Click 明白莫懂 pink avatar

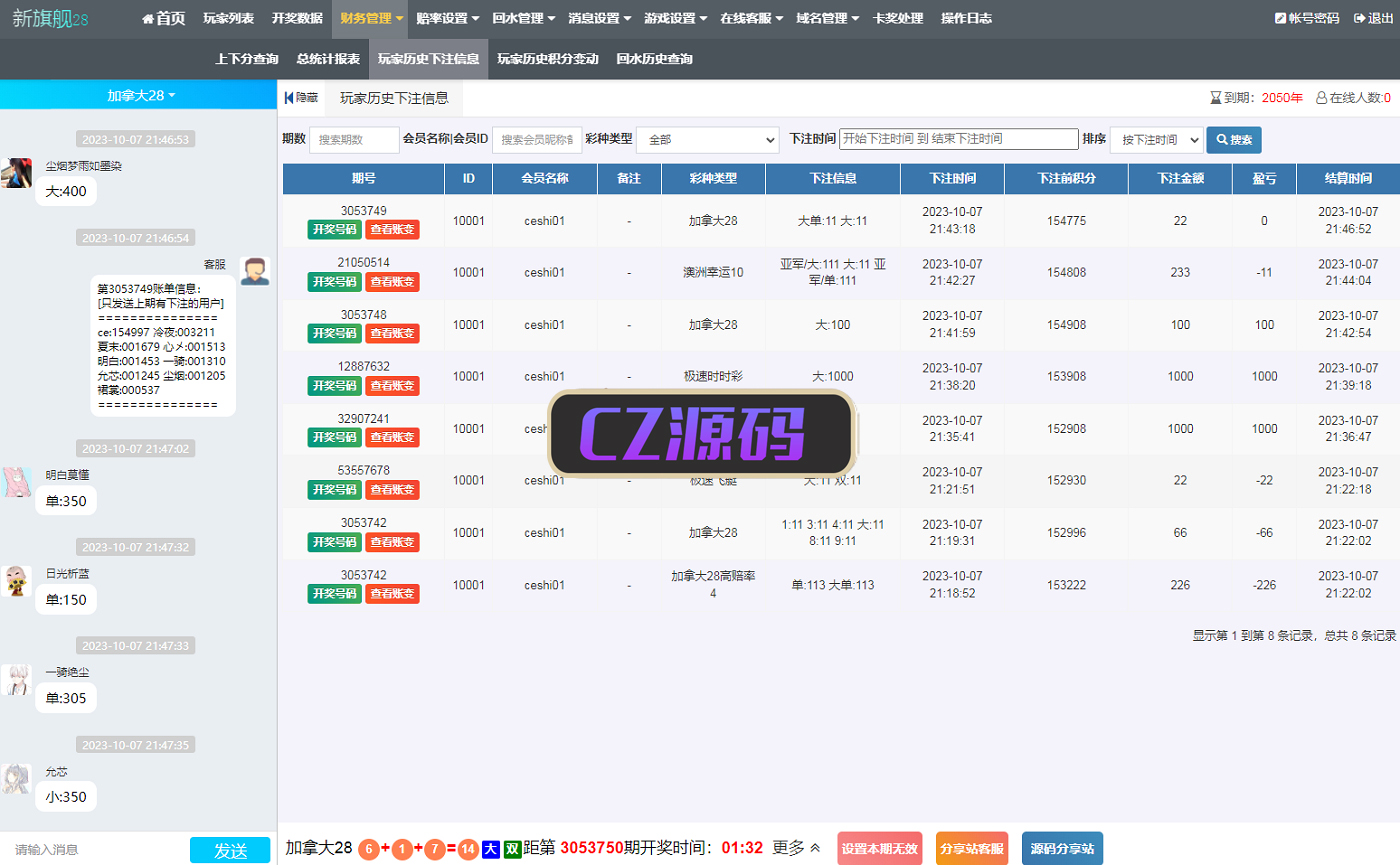pos(16,481)
